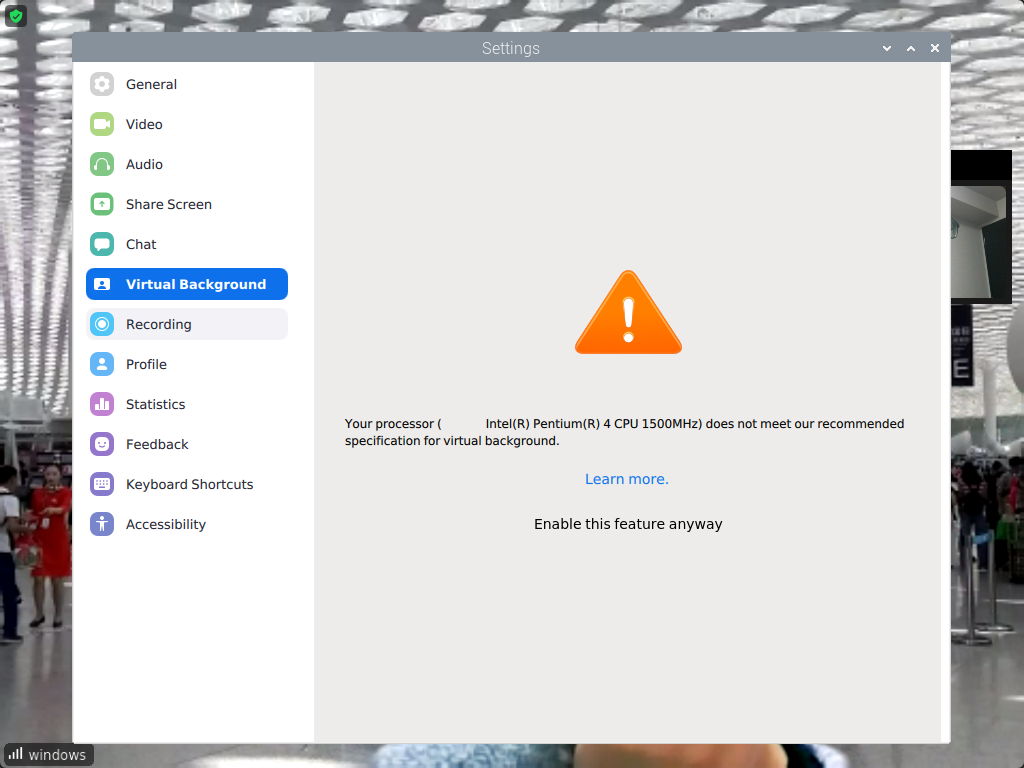Click the Profile avatar icon
Image resolution: width=1024 pixels, height=768 pixels.
pos(102,364)
